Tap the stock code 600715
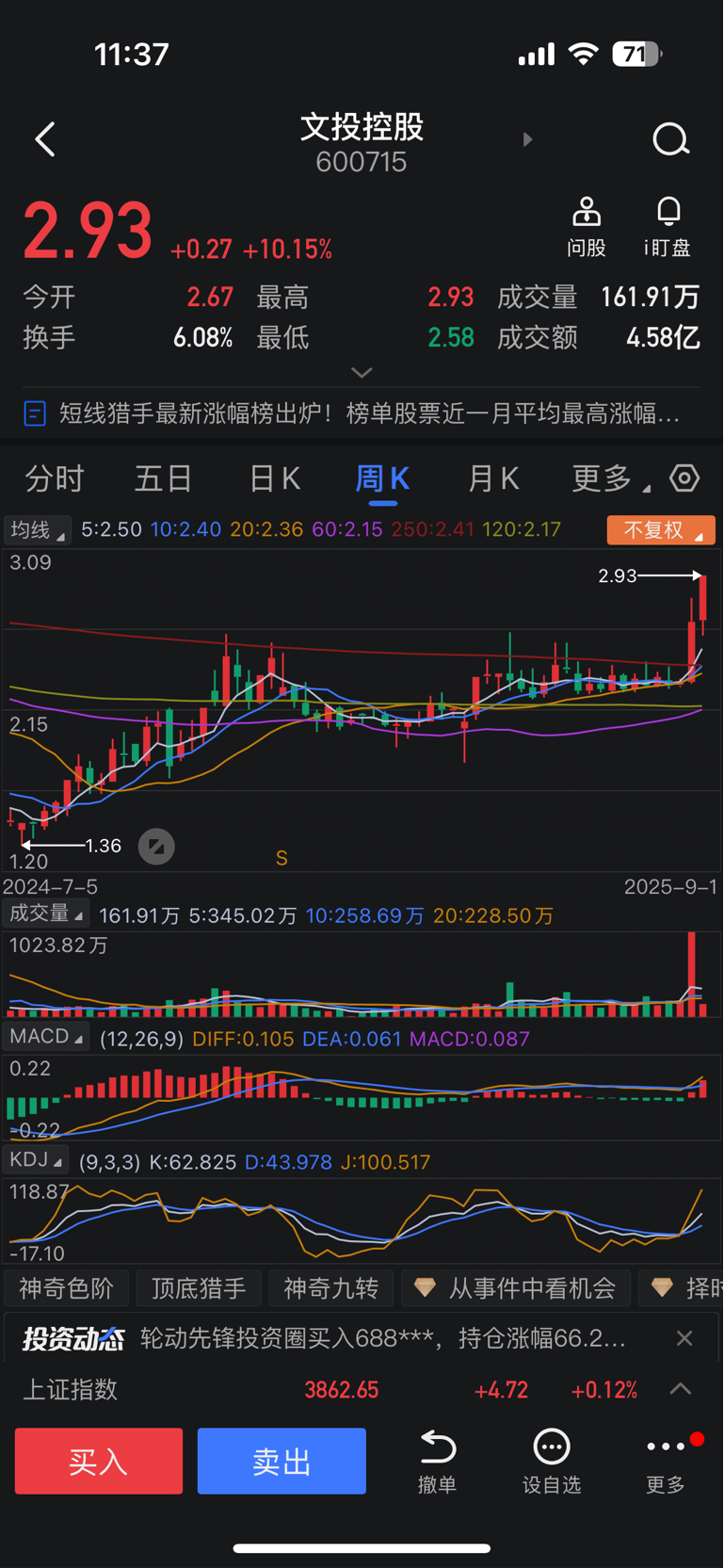This screenshot has width=724, height=1568. click(x=362, y=162)
